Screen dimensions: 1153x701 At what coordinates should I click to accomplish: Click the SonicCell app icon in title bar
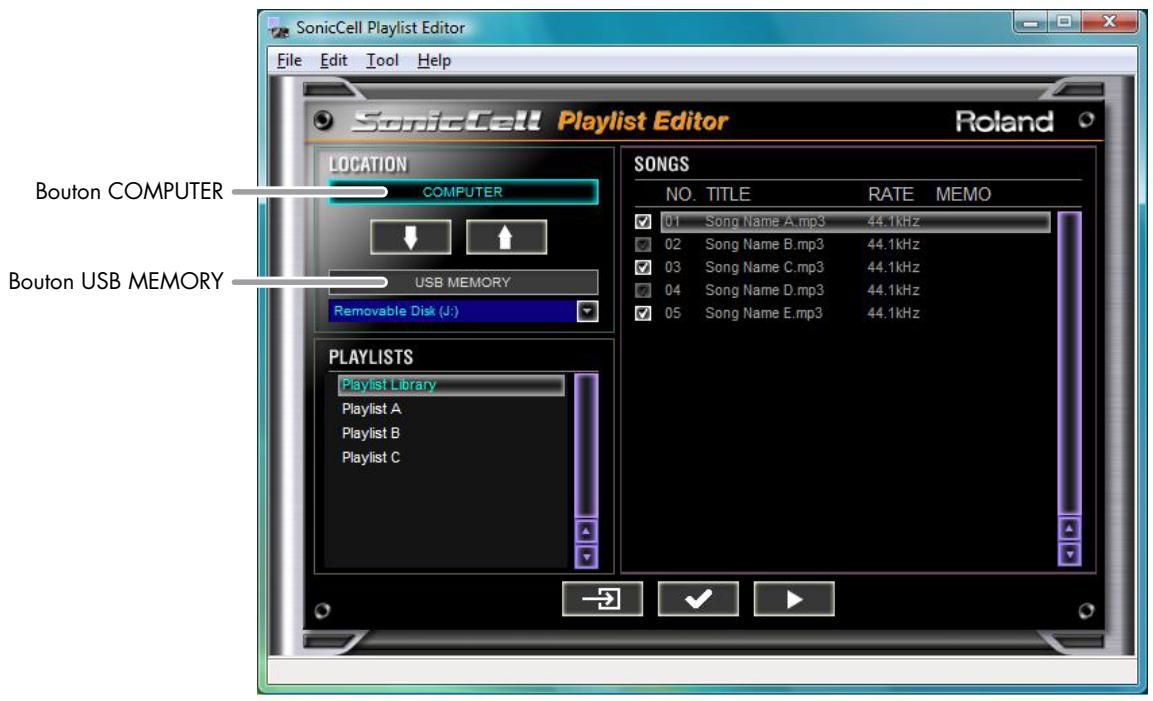coord(279,28)
